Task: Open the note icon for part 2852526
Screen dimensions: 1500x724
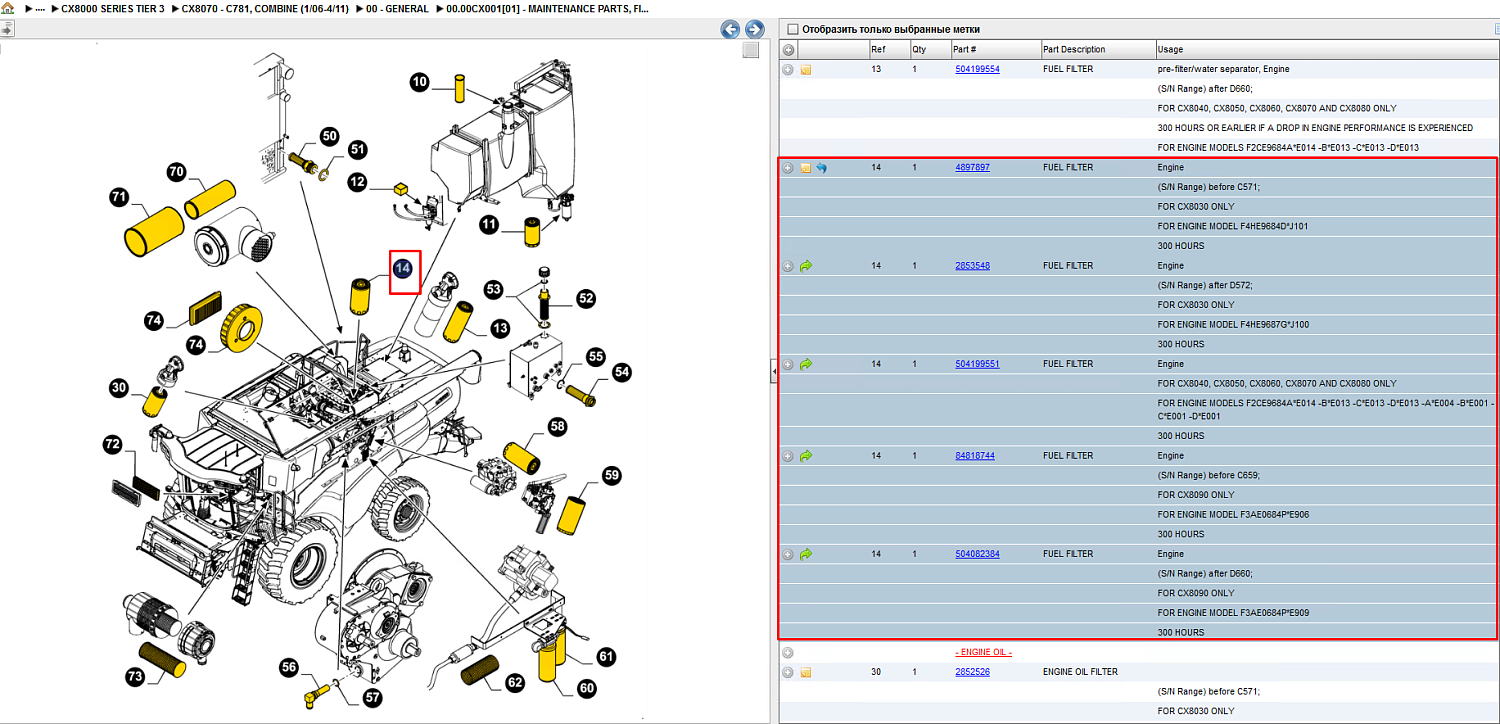Action: (x=805, y=672)
